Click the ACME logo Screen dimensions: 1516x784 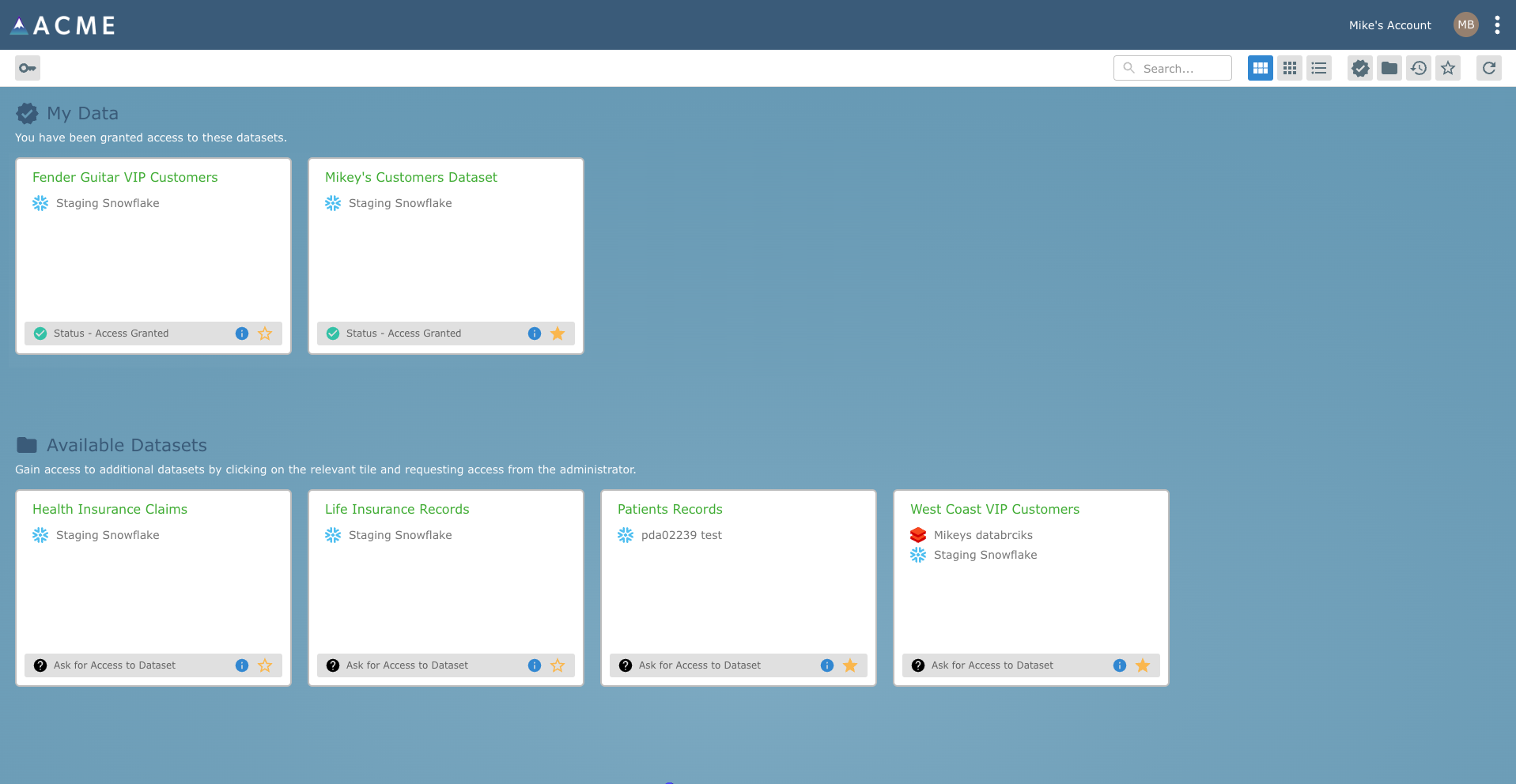pos(62,25)
